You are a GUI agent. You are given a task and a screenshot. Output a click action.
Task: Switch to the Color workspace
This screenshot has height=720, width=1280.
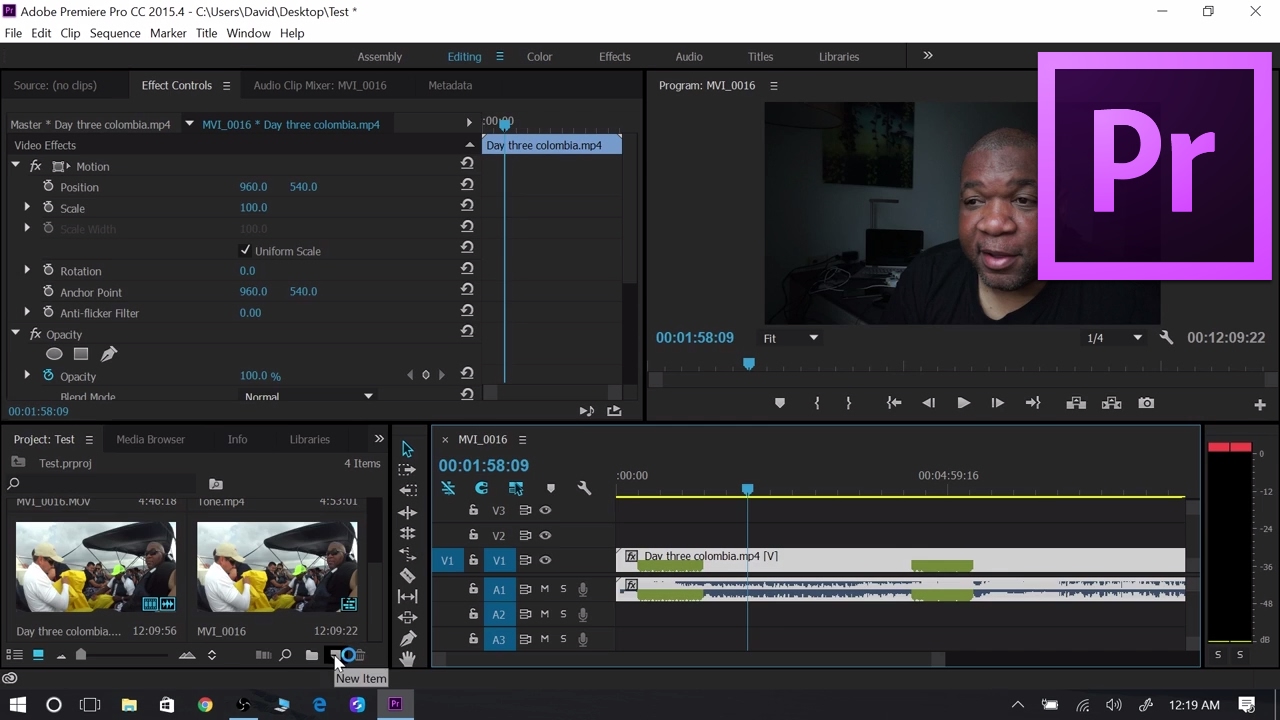click(540, 57)
